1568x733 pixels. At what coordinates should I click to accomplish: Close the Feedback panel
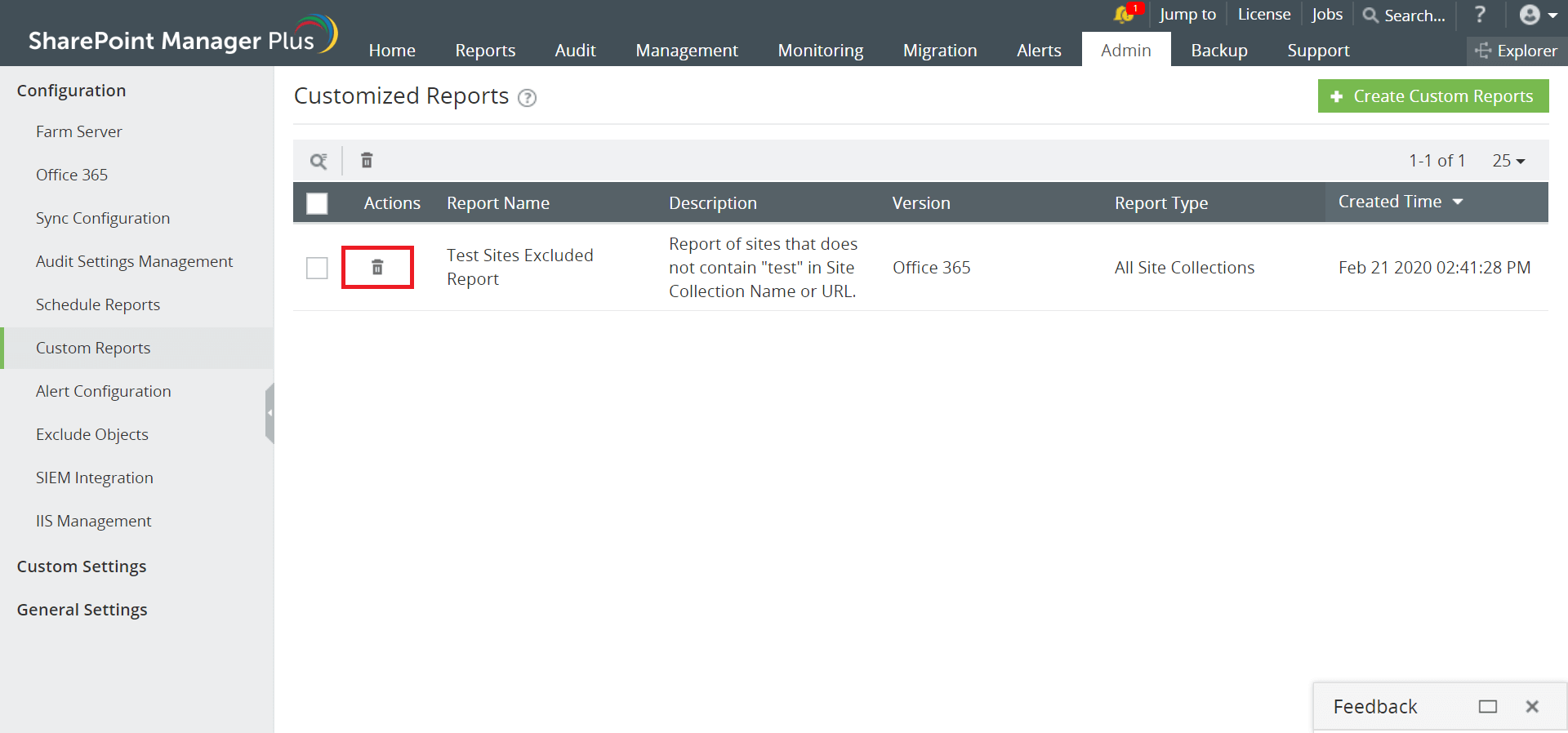coord(1532,707)
